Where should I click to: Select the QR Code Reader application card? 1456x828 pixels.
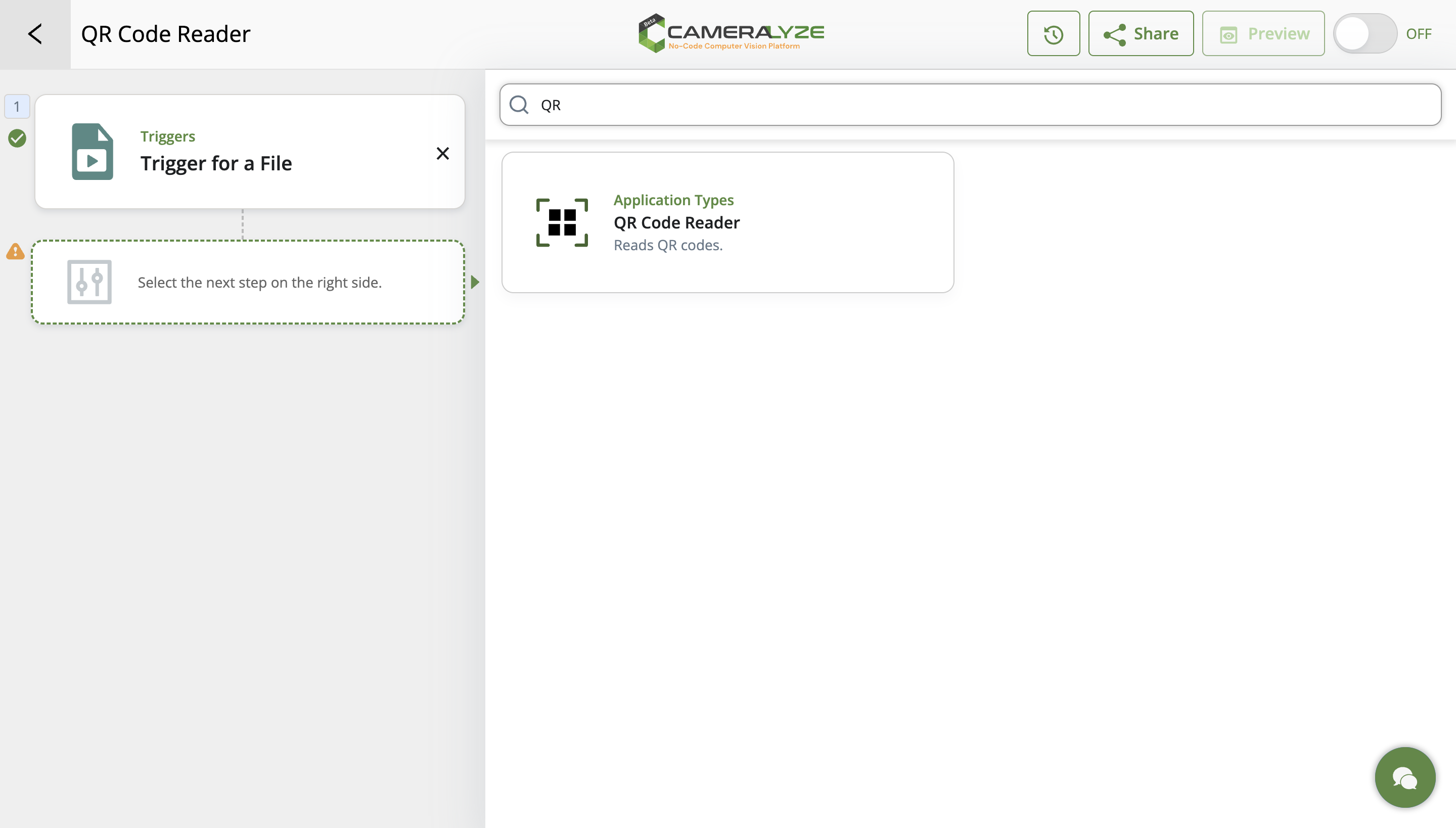pos(727,222)
